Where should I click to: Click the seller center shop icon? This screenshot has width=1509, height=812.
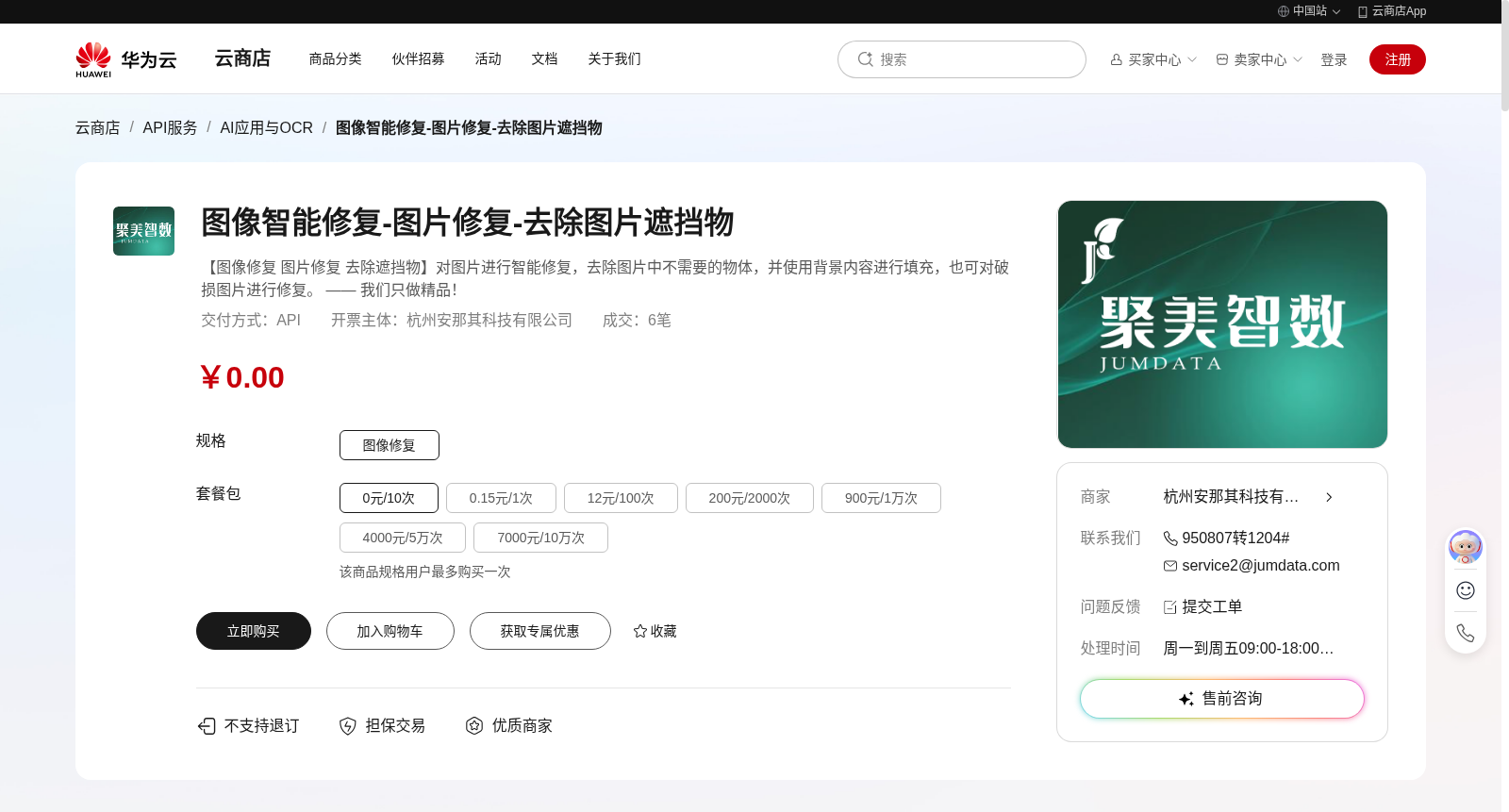[1222, 59]
